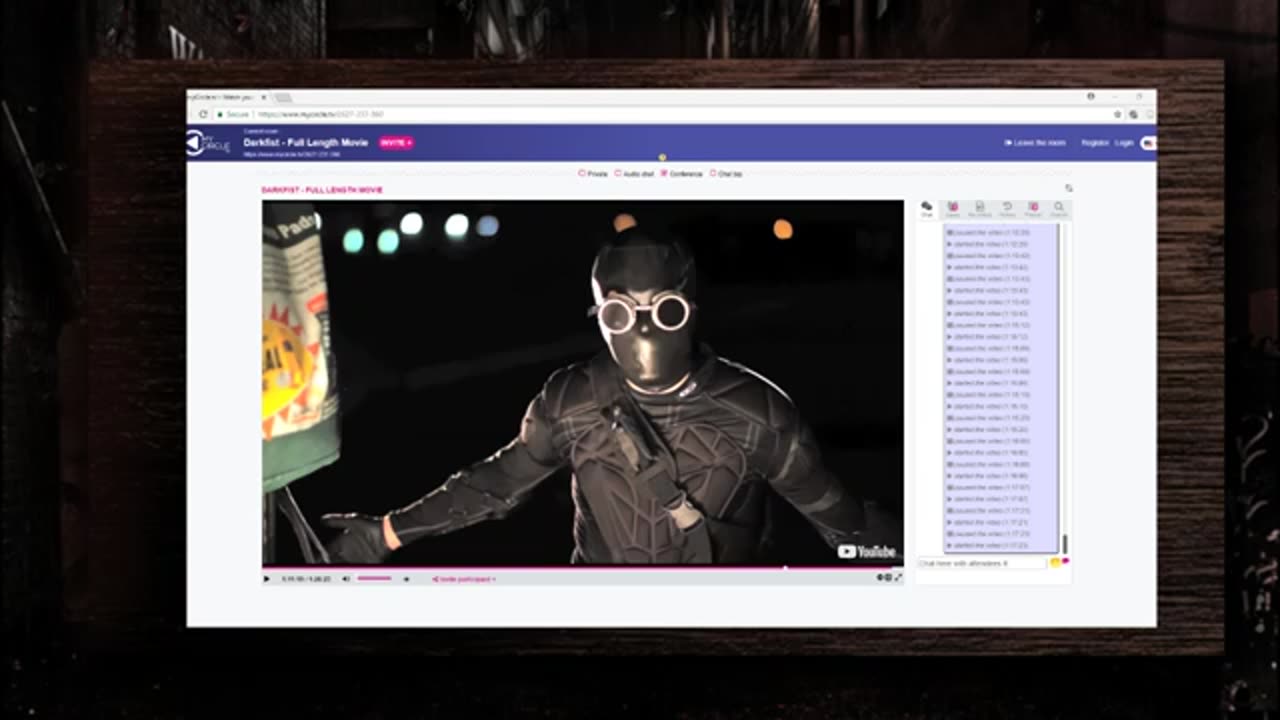This screenshot has width=1280, height=720.
Task: Open the Search tab in side panel
Action: click(x=1059, y=209)
